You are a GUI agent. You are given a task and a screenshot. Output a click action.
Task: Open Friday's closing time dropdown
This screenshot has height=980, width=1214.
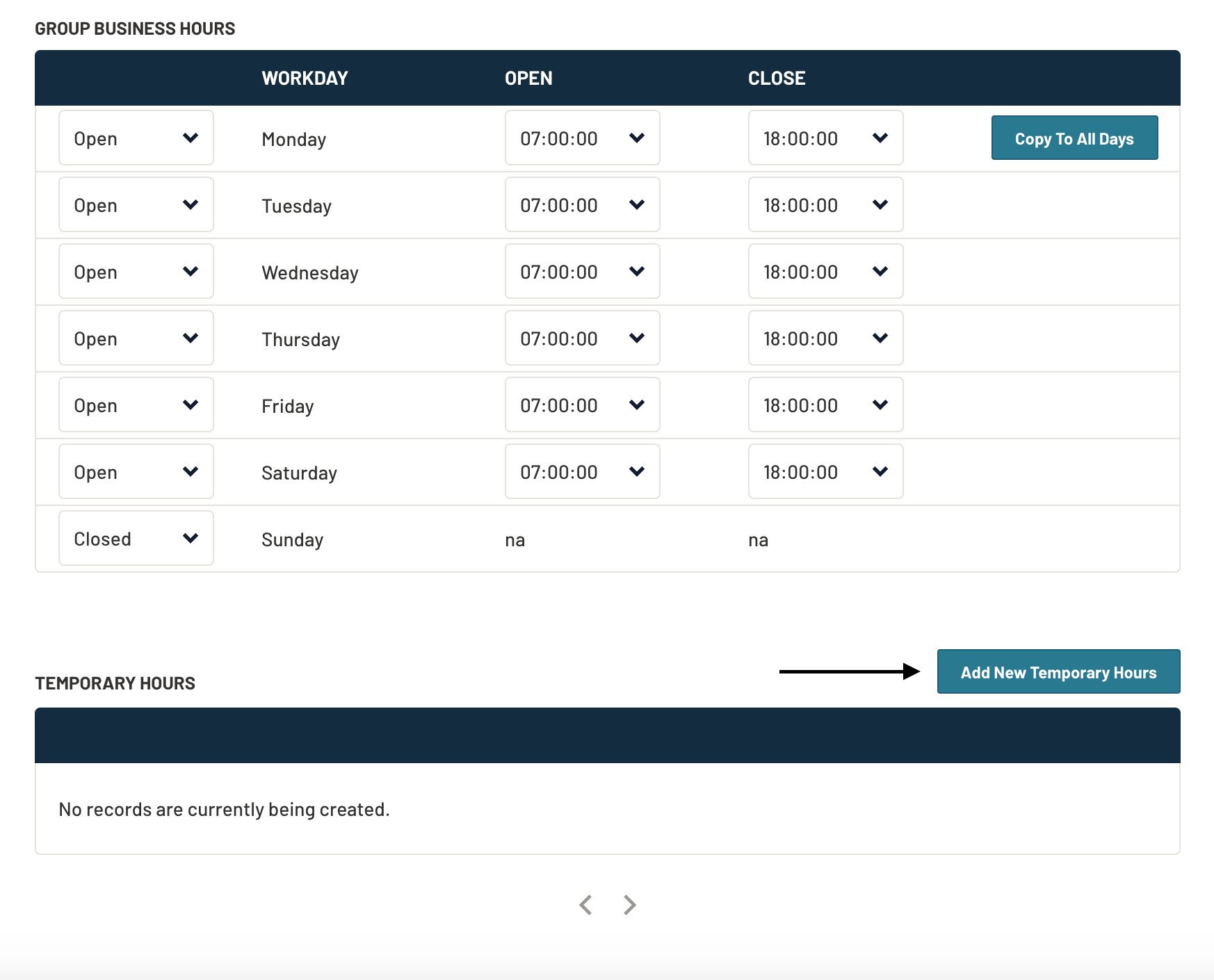point(825,405)
